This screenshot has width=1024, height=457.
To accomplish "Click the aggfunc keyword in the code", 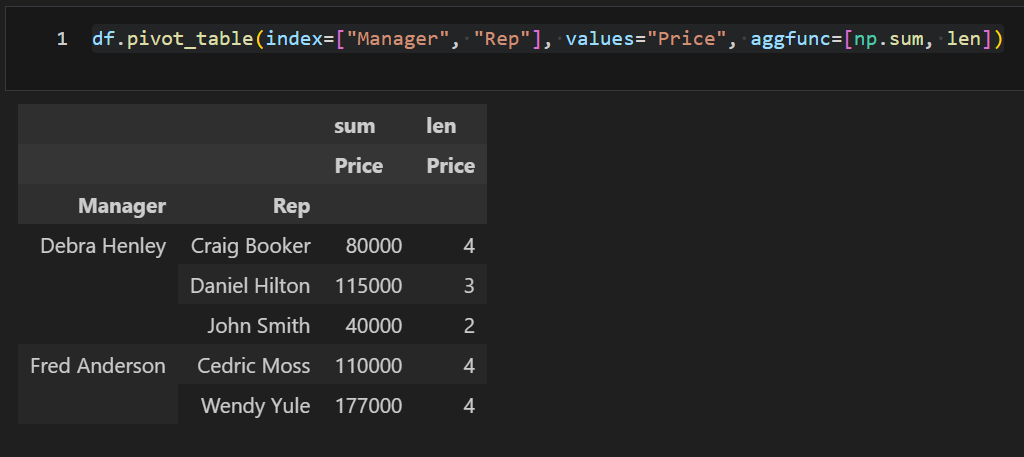I will pos(789,40).
